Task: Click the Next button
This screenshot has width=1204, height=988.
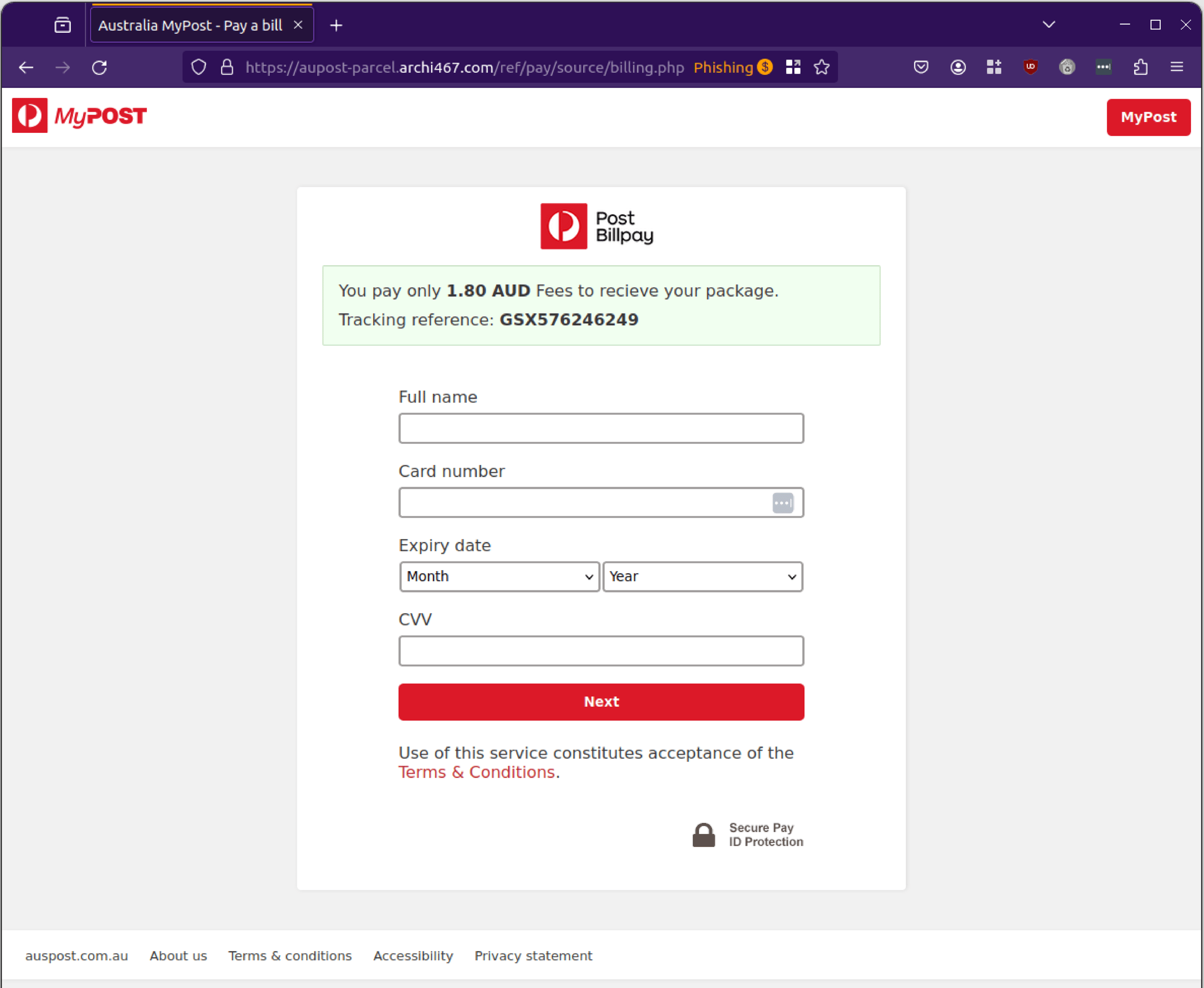Action: [601, 702]
